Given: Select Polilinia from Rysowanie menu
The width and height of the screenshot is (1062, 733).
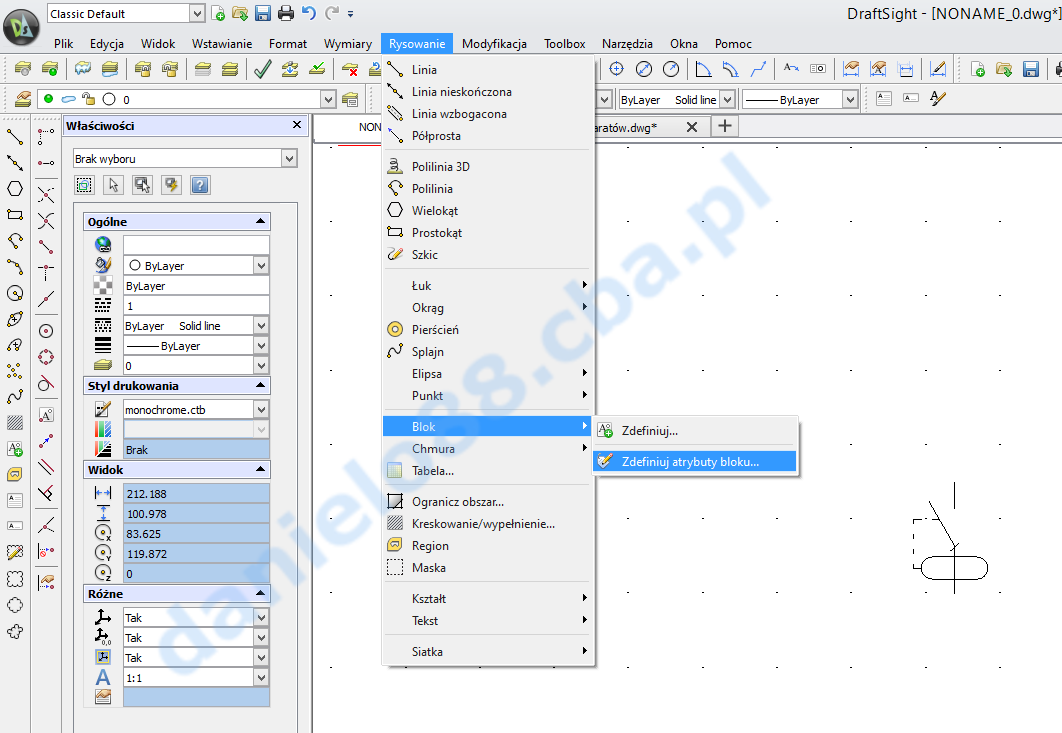Looking at the screenshot, I should point(486,188).
